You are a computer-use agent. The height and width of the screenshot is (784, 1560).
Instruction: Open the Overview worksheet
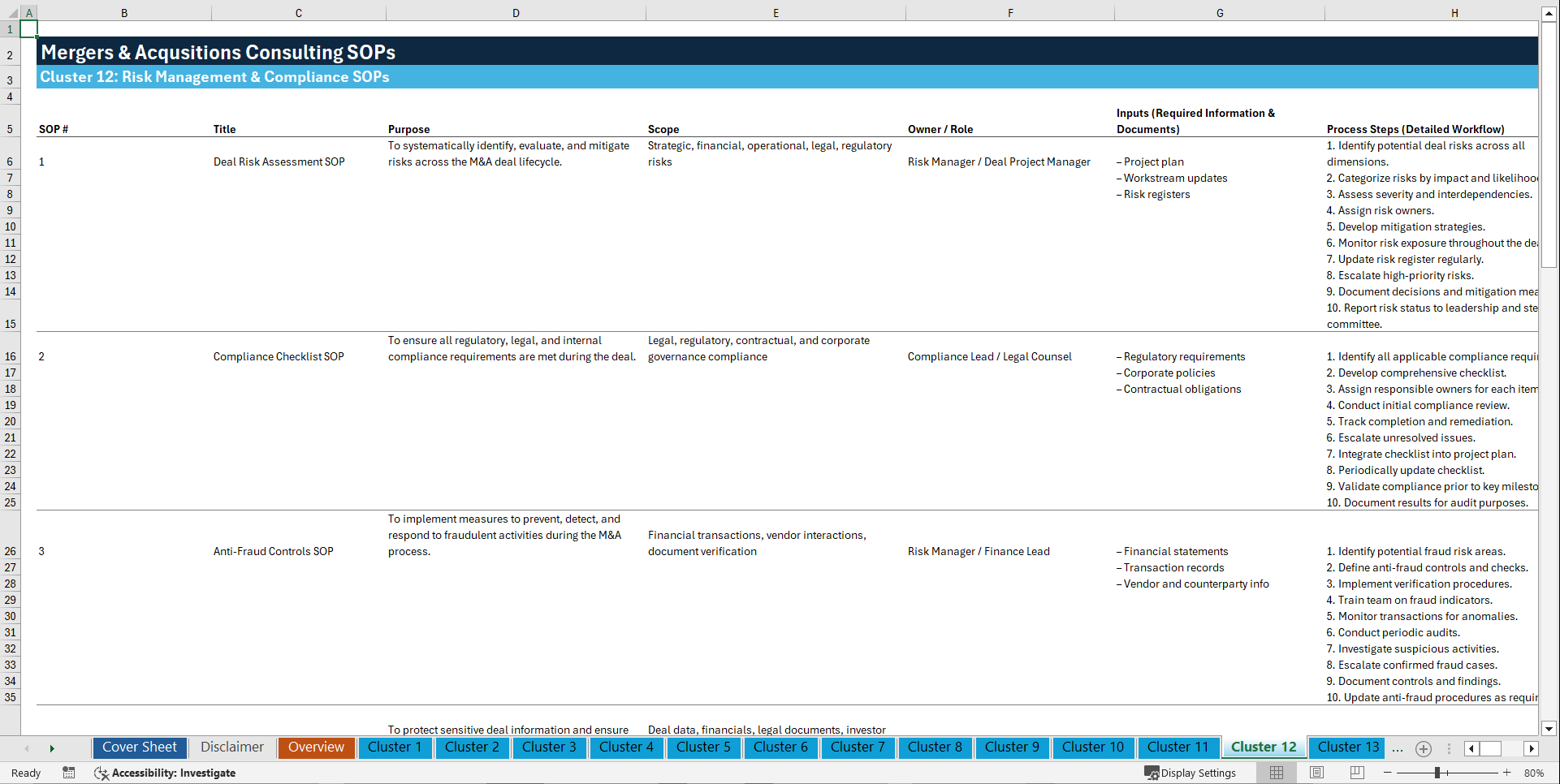pyautogui.click(x=316, y=747)
